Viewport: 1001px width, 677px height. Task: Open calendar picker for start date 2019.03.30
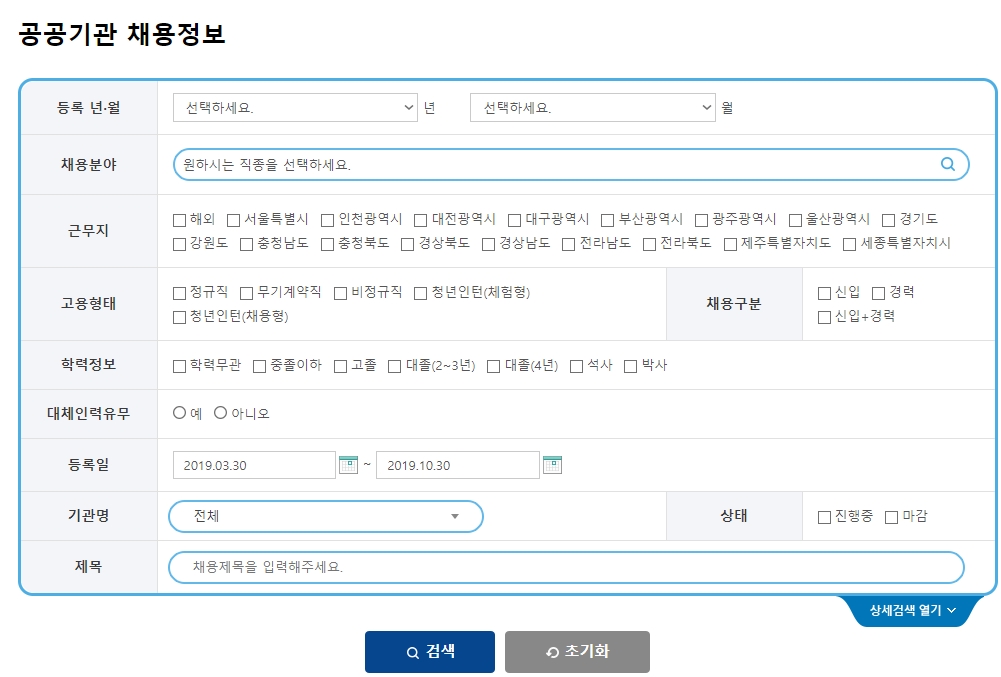click(348, 464)
